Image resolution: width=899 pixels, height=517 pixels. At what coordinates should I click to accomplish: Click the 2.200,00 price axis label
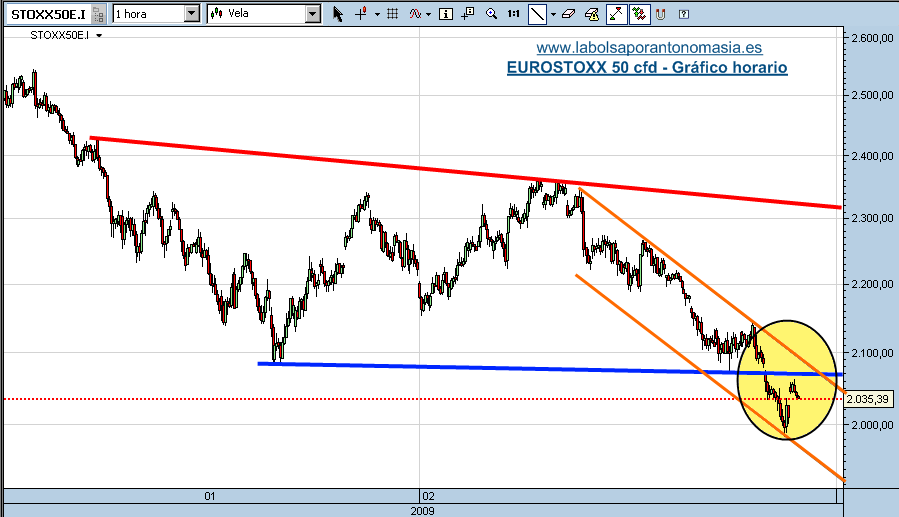coord(873,284)
